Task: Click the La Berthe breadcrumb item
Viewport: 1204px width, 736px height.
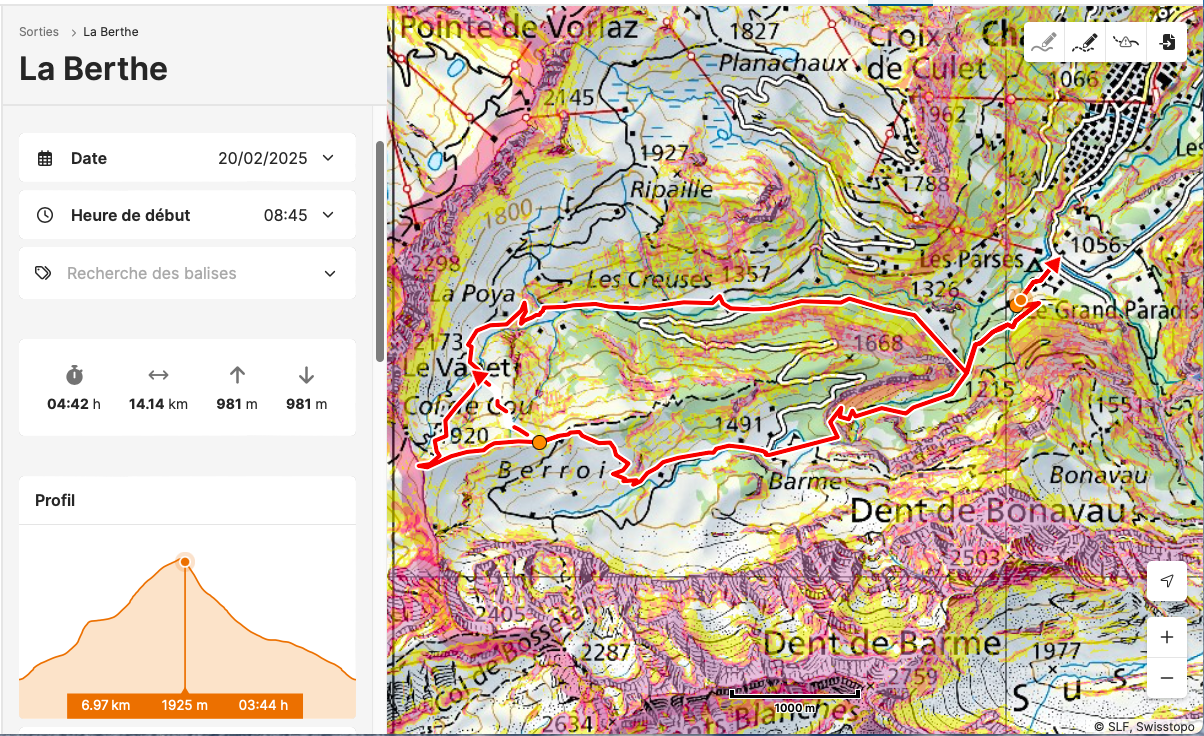Action: click(111, 32)
